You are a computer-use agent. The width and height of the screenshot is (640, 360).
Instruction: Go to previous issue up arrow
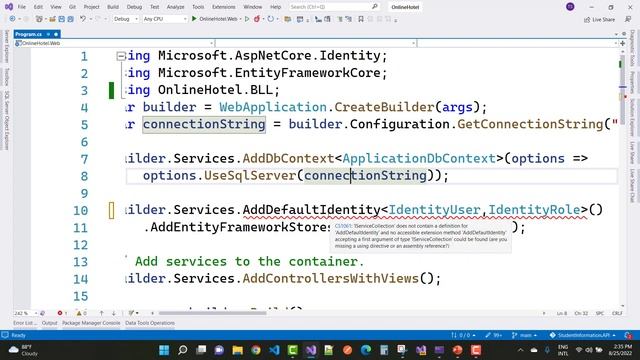click(102, 313)
